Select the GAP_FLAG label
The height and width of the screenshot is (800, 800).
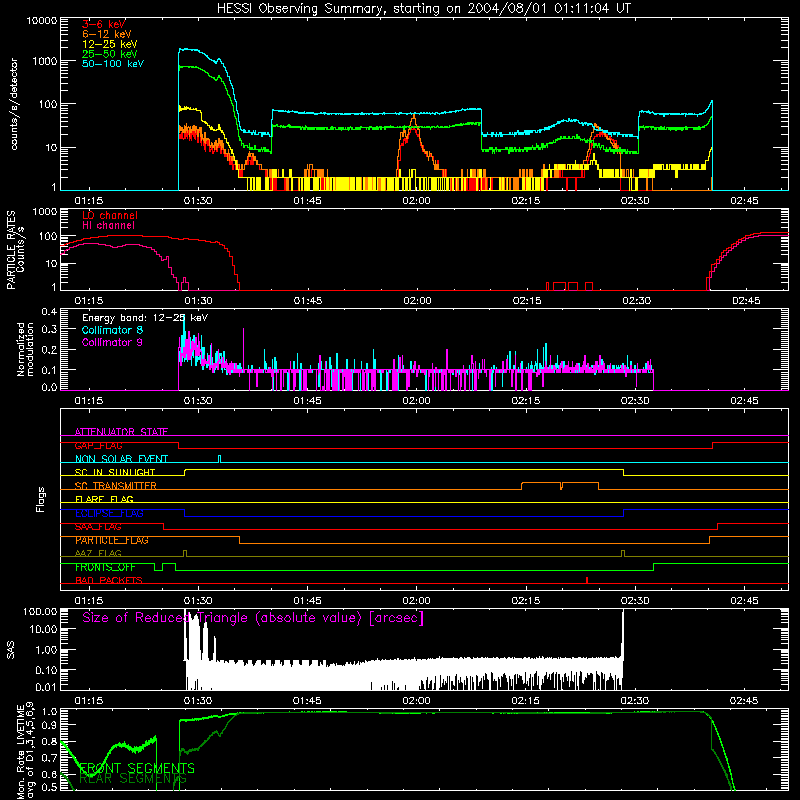(98, 445)
